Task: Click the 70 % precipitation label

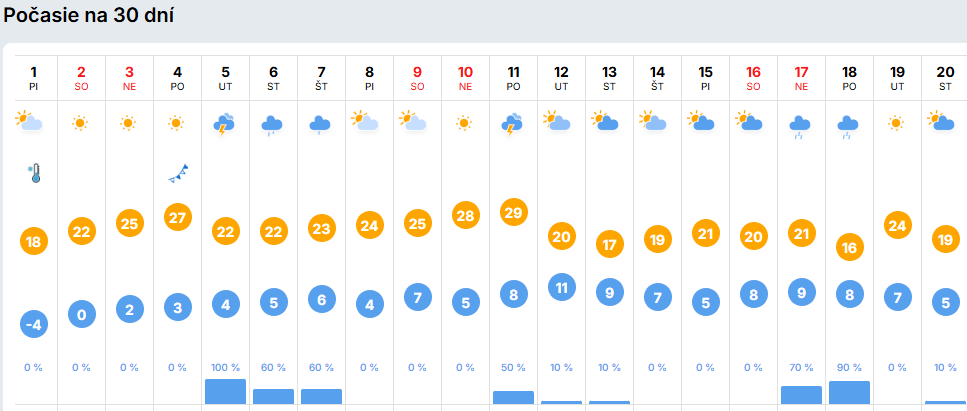Action: click(801, 368)
